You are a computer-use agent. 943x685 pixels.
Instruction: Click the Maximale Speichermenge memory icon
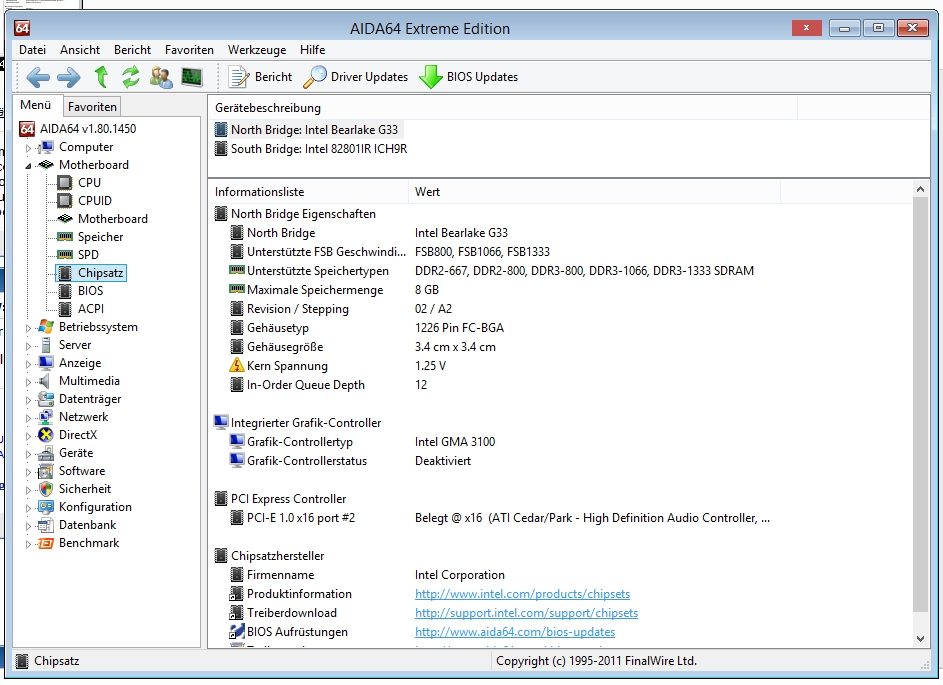(x=237, y=289)
